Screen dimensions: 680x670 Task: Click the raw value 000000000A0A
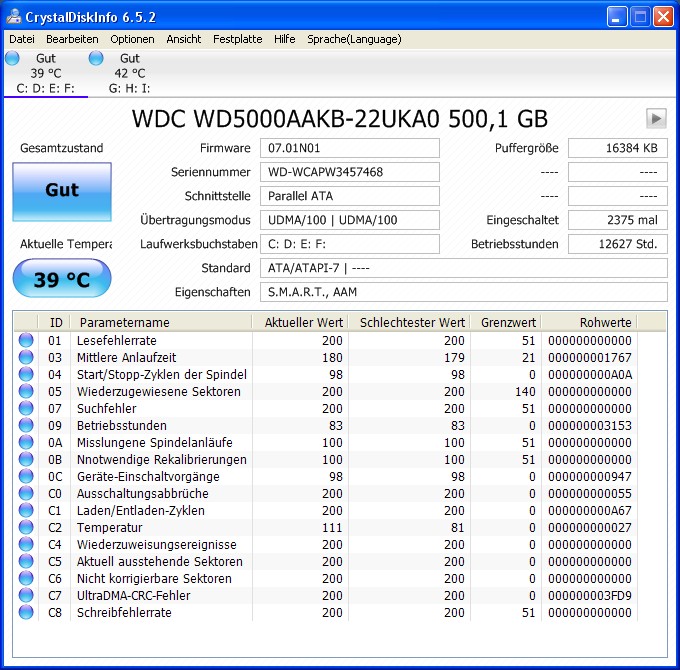click(590, 375)
